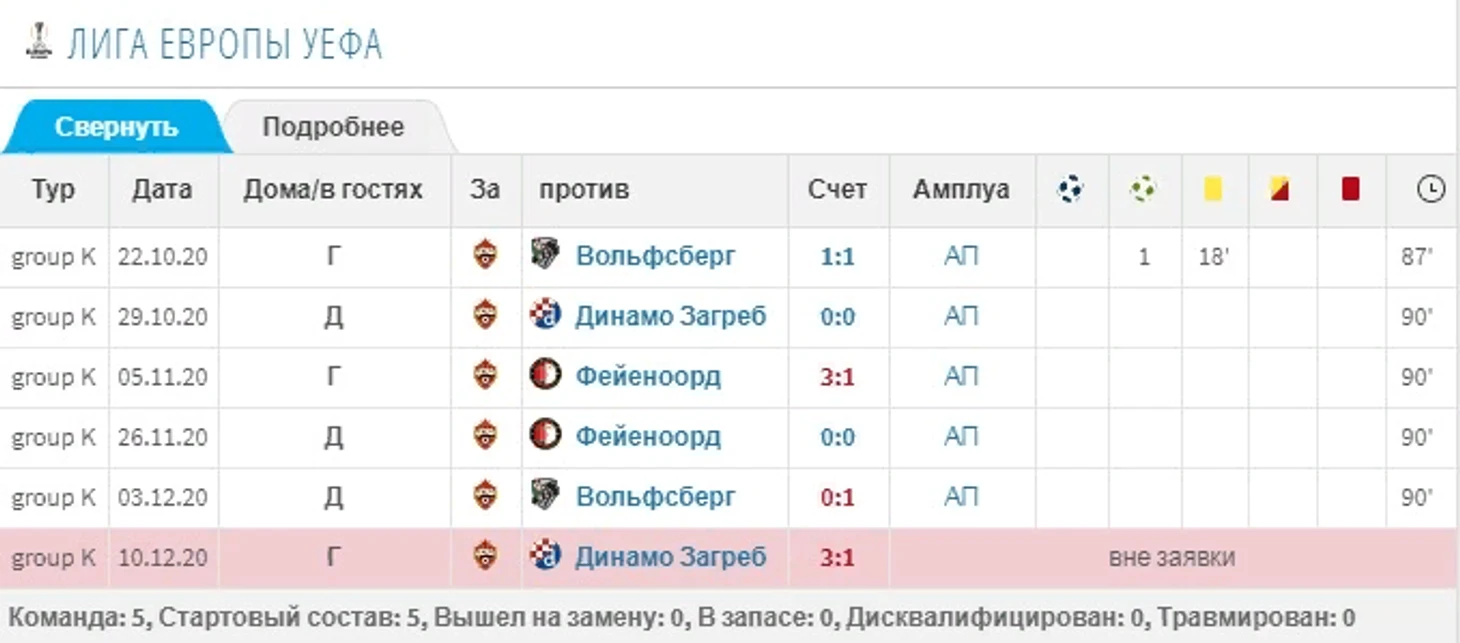Click the АП position link for 26.11.20

(x=961, y=437)
